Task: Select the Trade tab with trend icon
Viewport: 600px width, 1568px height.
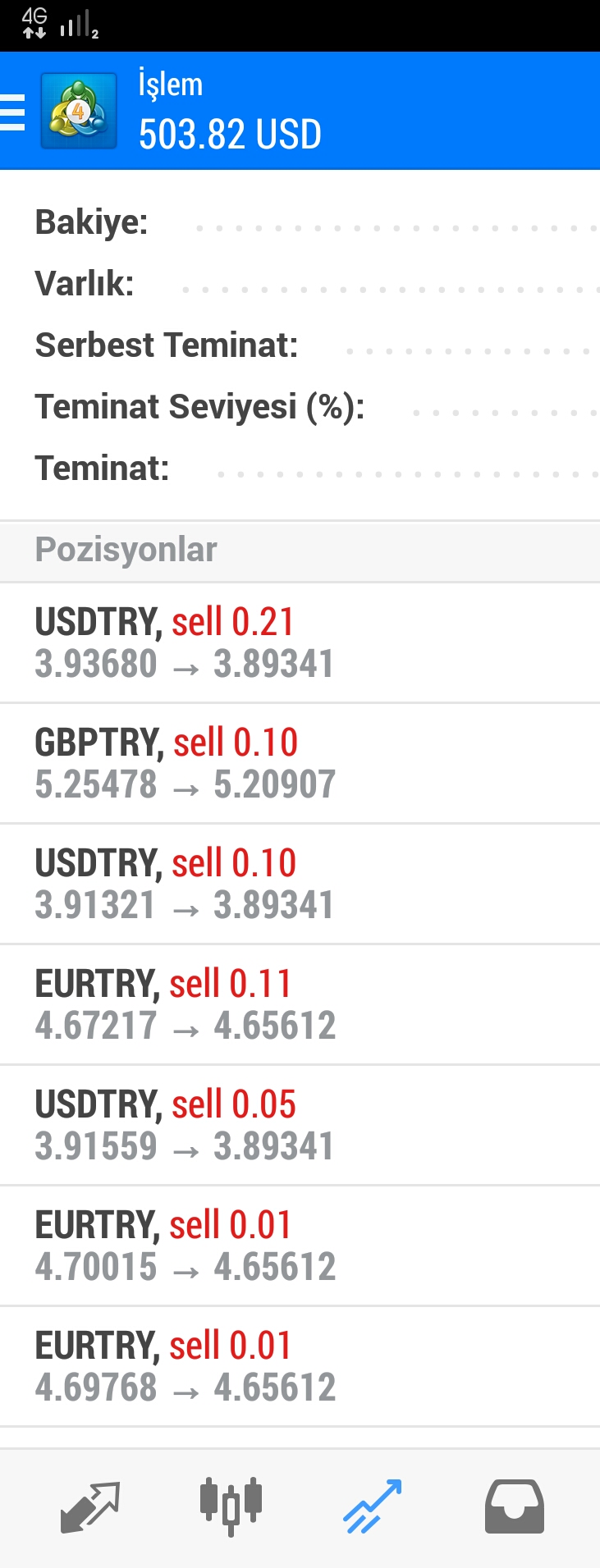Action: [x=372, y=1506]
